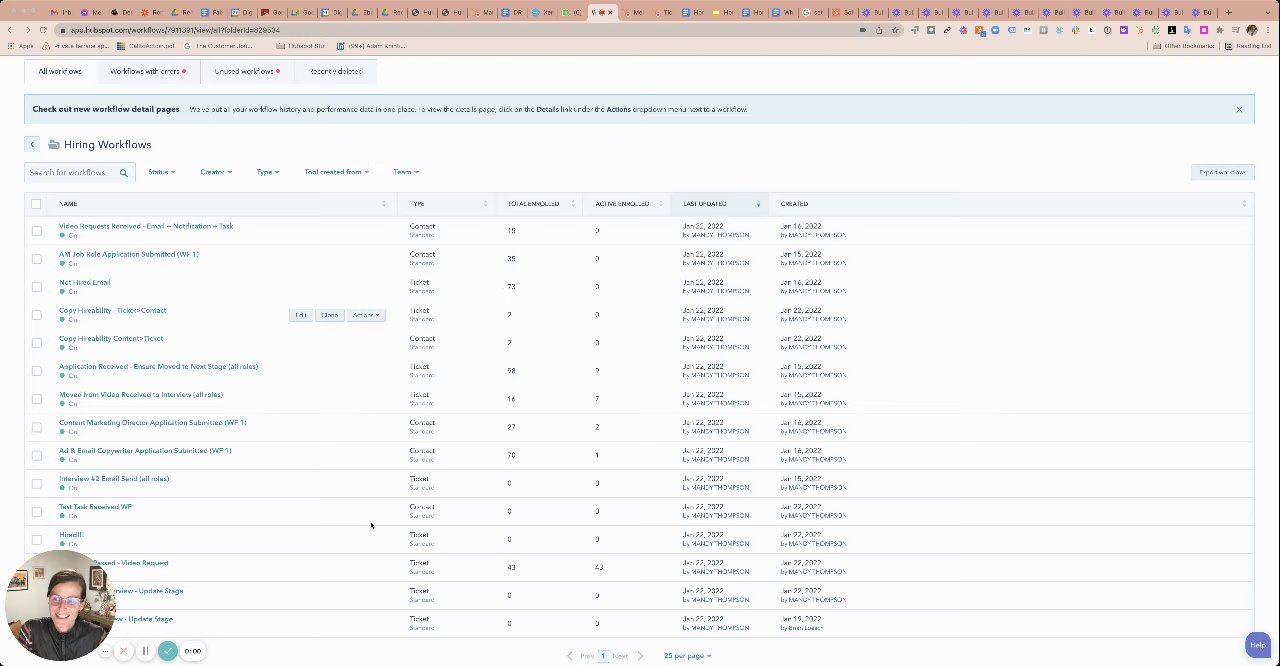Dismiss the new workflow detail pages banner
Image resolution: width=1280 pixels, height=666 pixels.
coord(1239,109)
